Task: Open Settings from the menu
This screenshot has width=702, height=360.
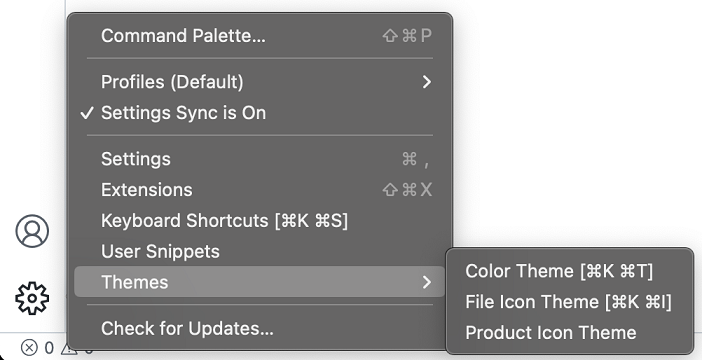Action: [x=260, y=159]
